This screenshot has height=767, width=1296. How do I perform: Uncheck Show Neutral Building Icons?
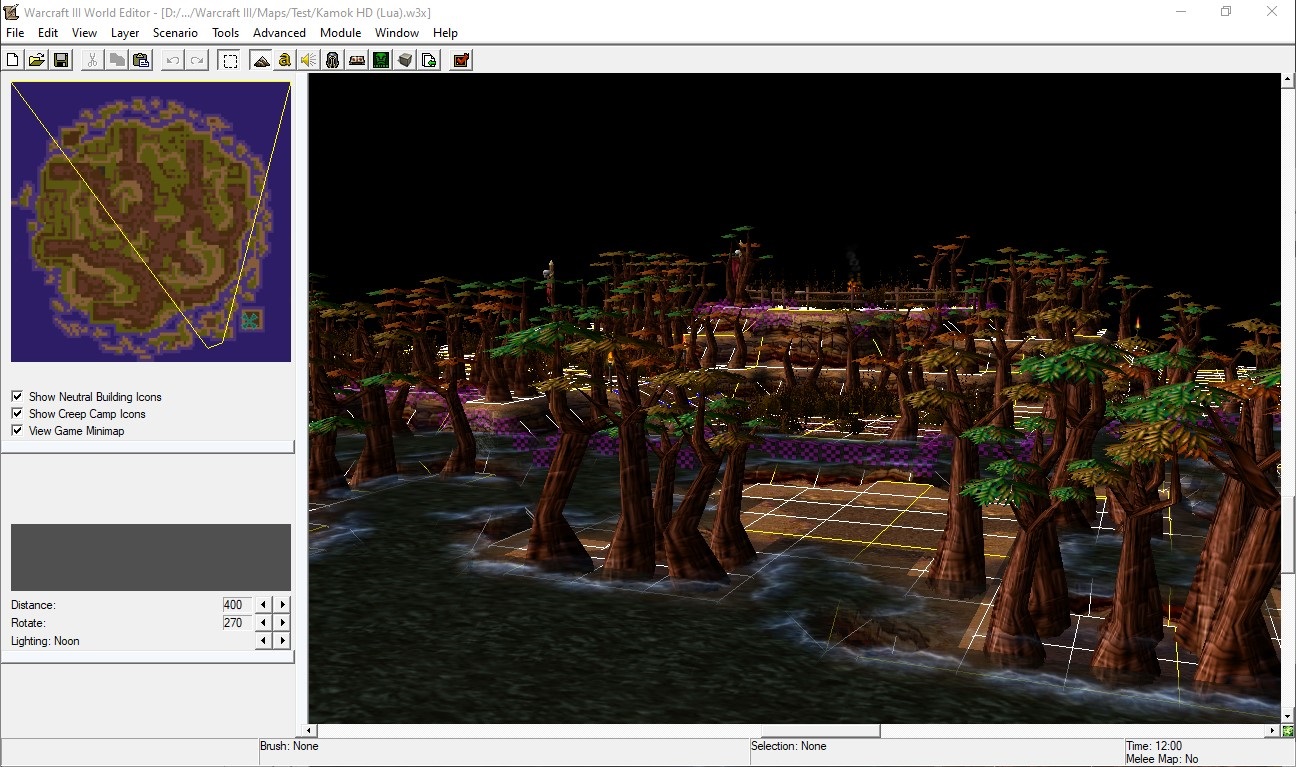[x=17, y=397]
